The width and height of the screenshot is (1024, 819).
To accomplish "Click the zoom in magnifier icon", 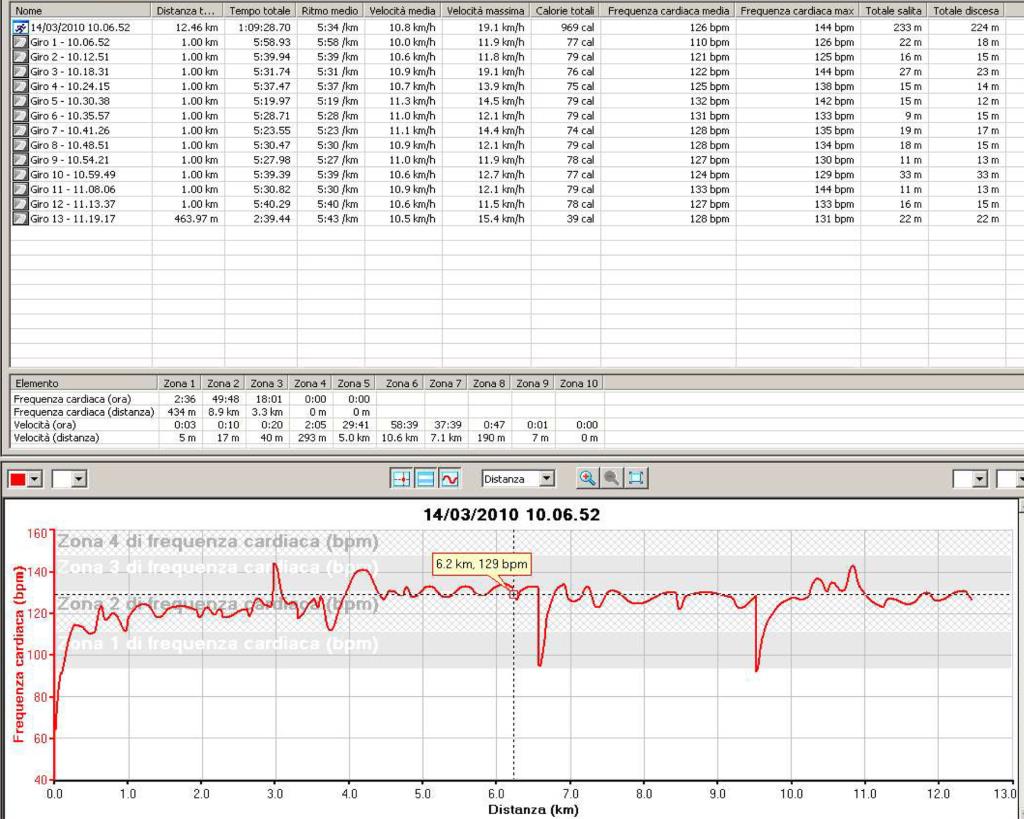I will pos(587,479).
